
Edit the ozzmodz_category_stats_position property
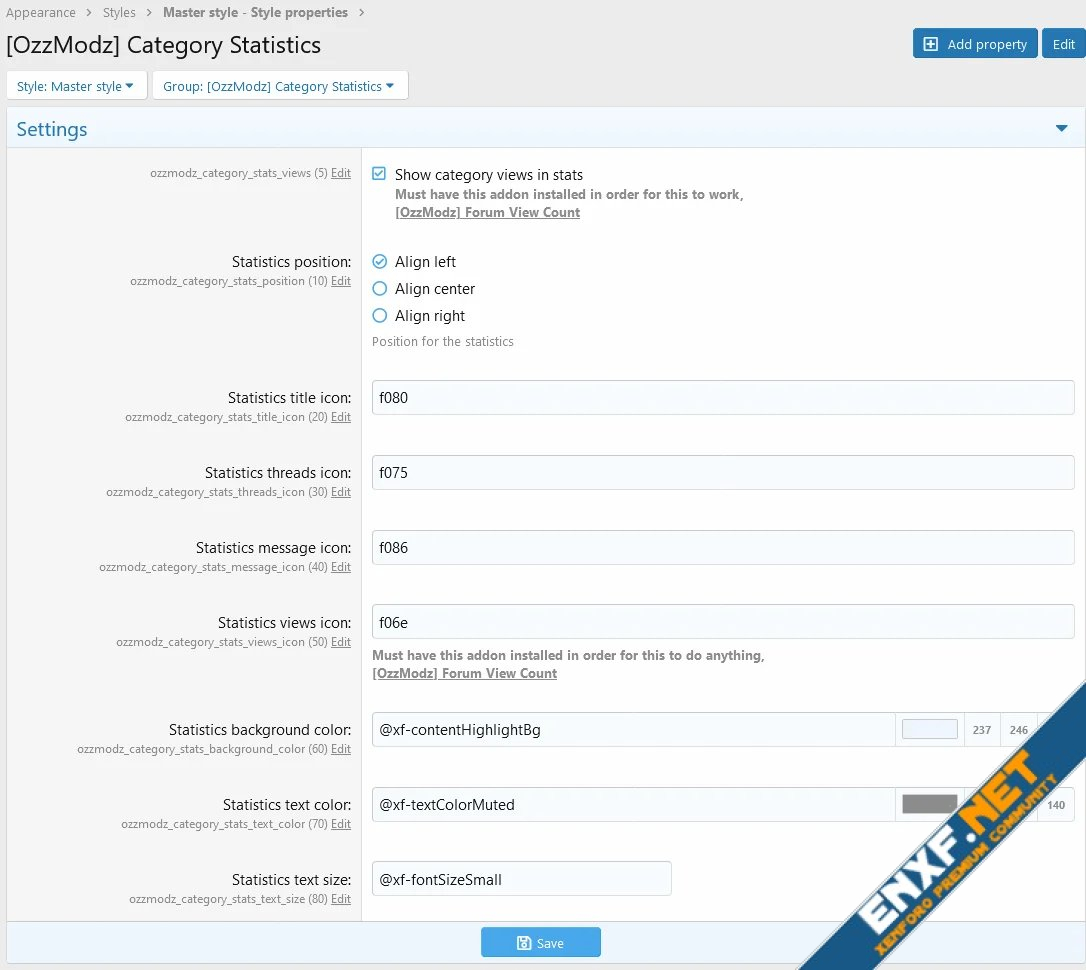point(341,281)
